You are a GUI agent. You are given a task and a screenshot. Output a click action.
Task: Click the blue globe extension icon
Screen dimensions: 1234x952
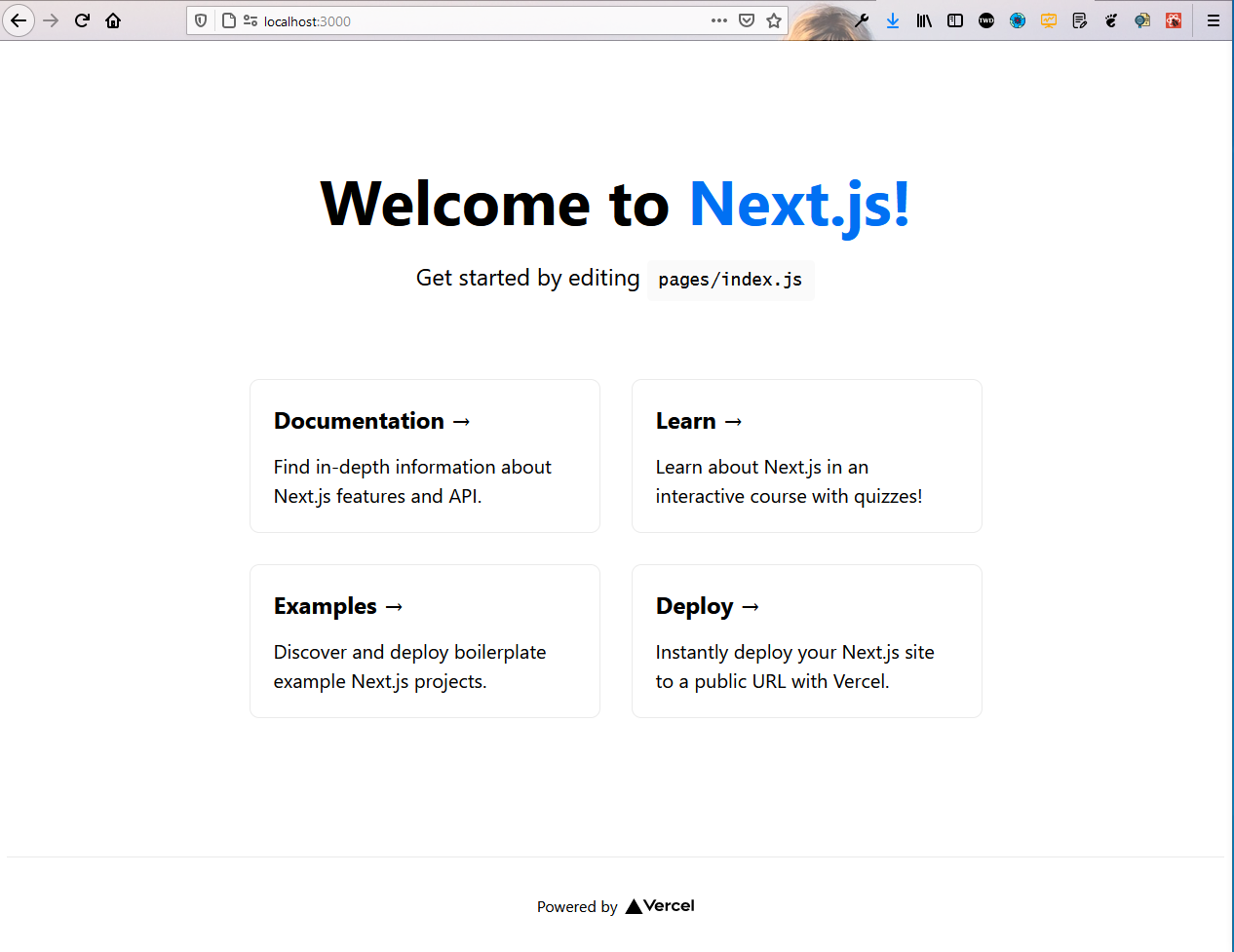tap(1018, 20)
